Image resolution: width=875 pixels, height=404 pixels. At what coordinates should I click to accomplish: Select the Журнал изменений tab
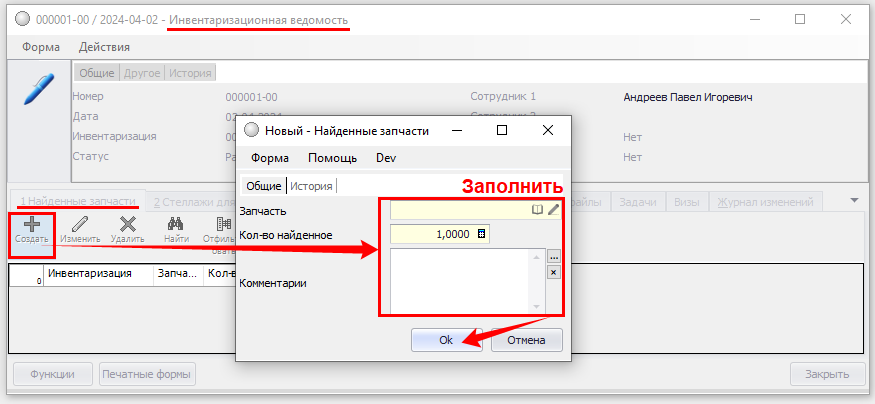coord(765,202)
